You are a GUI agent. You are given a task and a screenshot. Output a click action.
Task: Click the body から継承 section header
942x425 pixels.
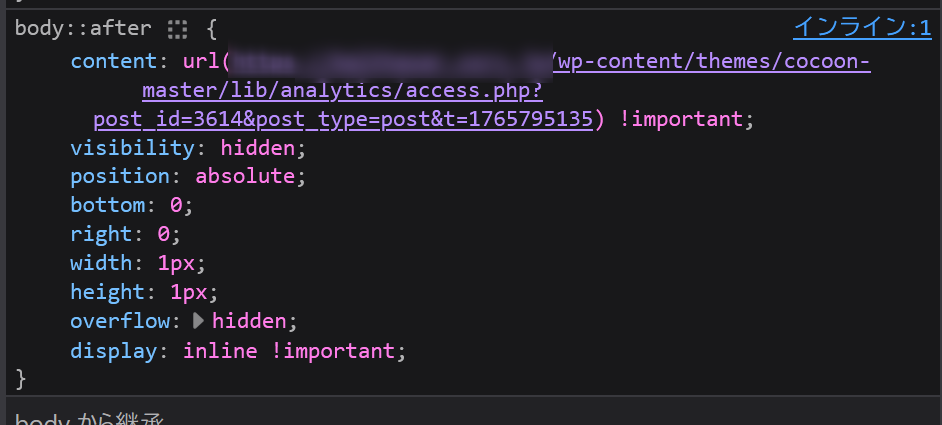coord(90,417)
